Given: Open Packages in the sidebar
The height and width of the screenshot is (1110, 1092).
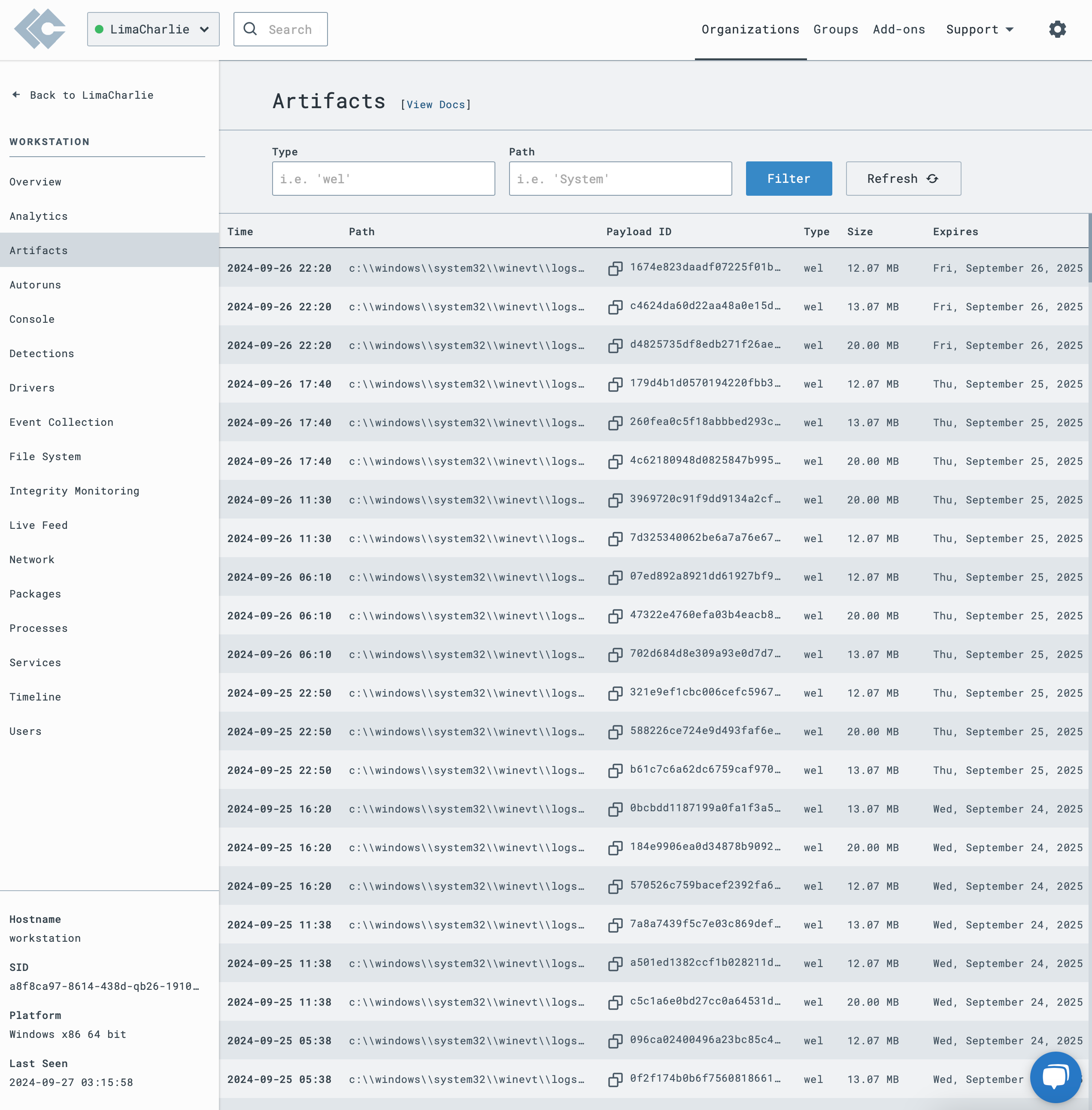Looking at the screenshot, I should click(109, 594).
